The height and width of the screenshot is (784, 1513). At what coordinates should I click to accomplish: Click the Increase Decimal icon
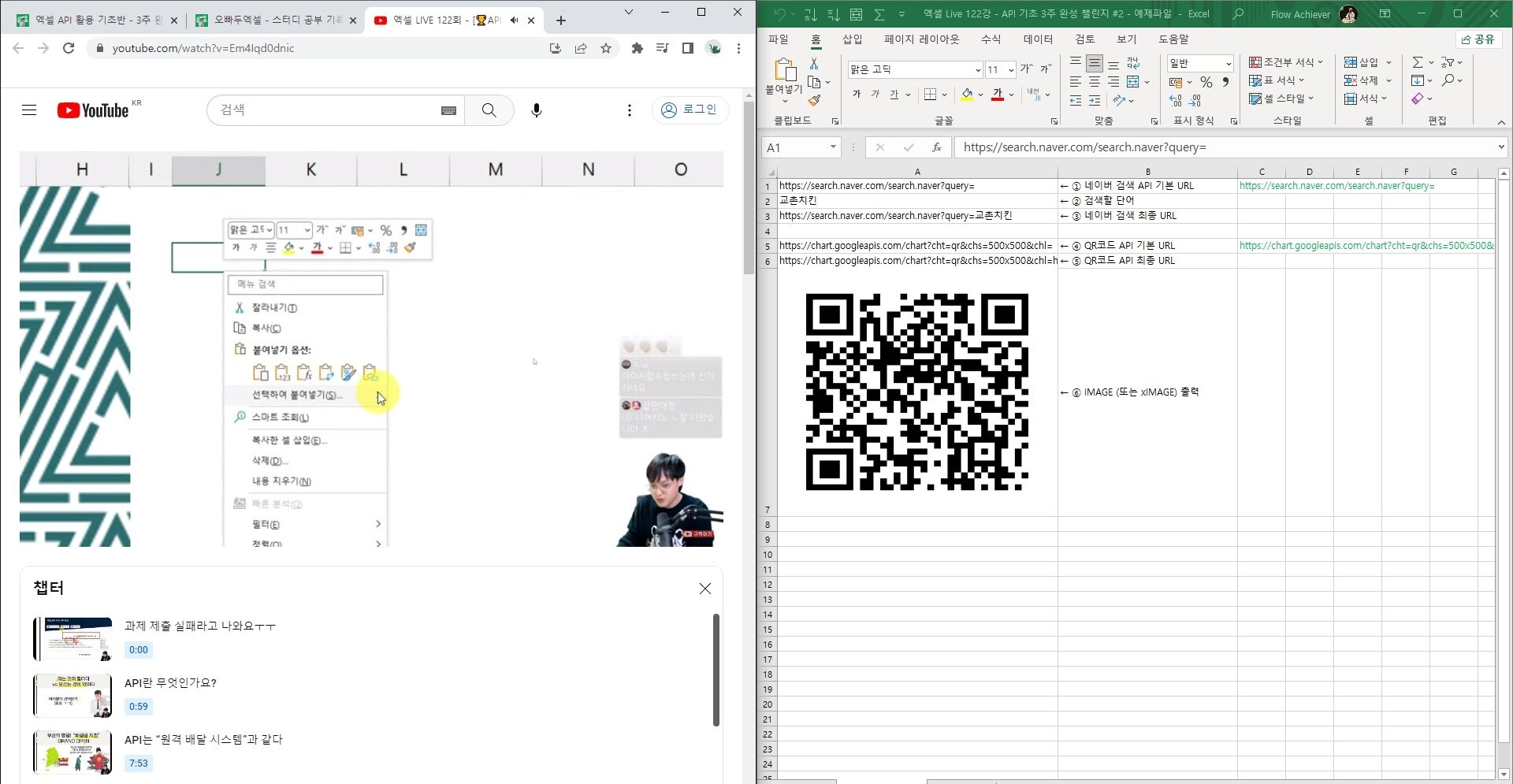point(1176,100)
